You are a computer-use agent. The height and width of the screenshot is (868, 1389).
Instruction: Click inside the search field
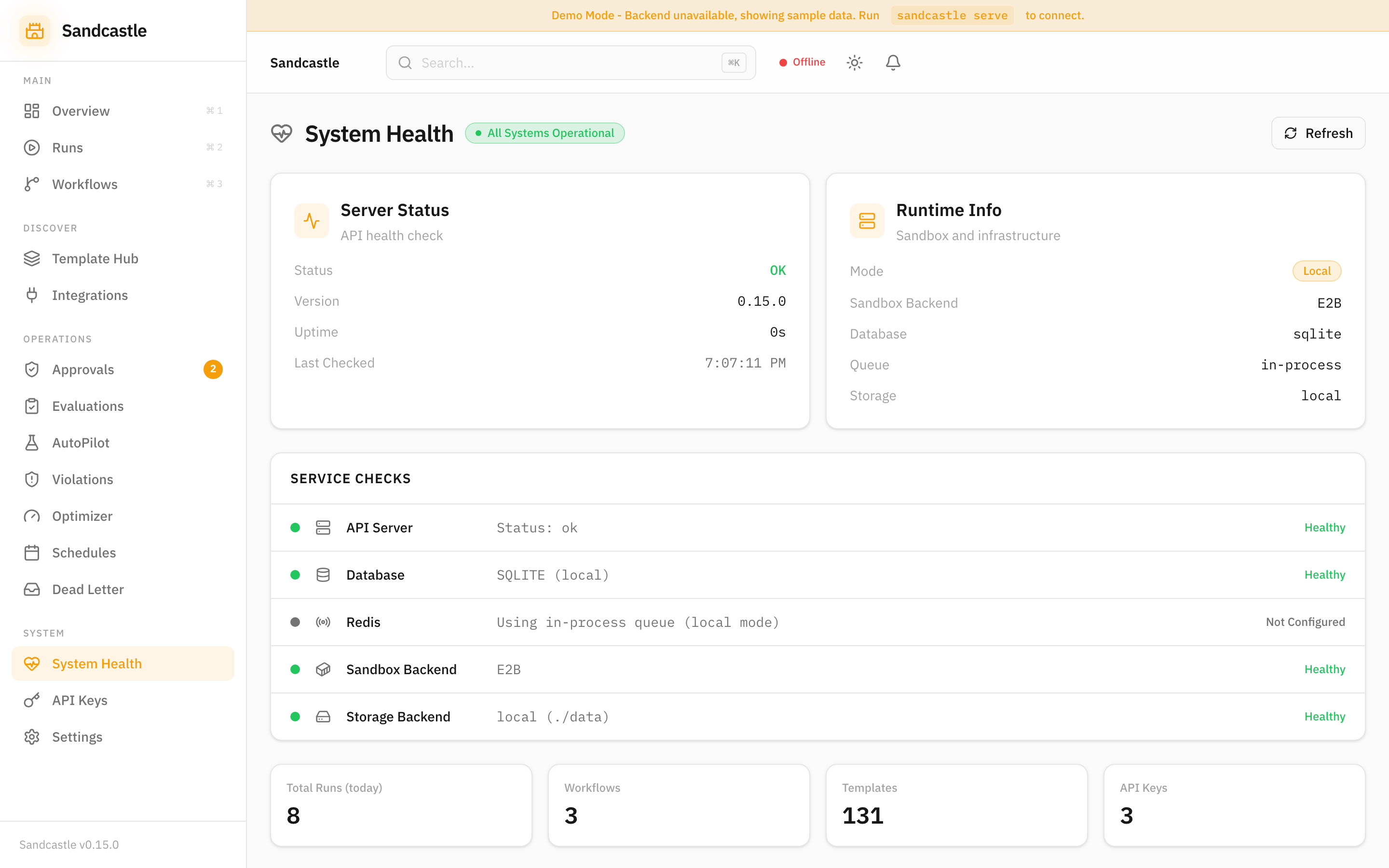(x=568, y=63)
